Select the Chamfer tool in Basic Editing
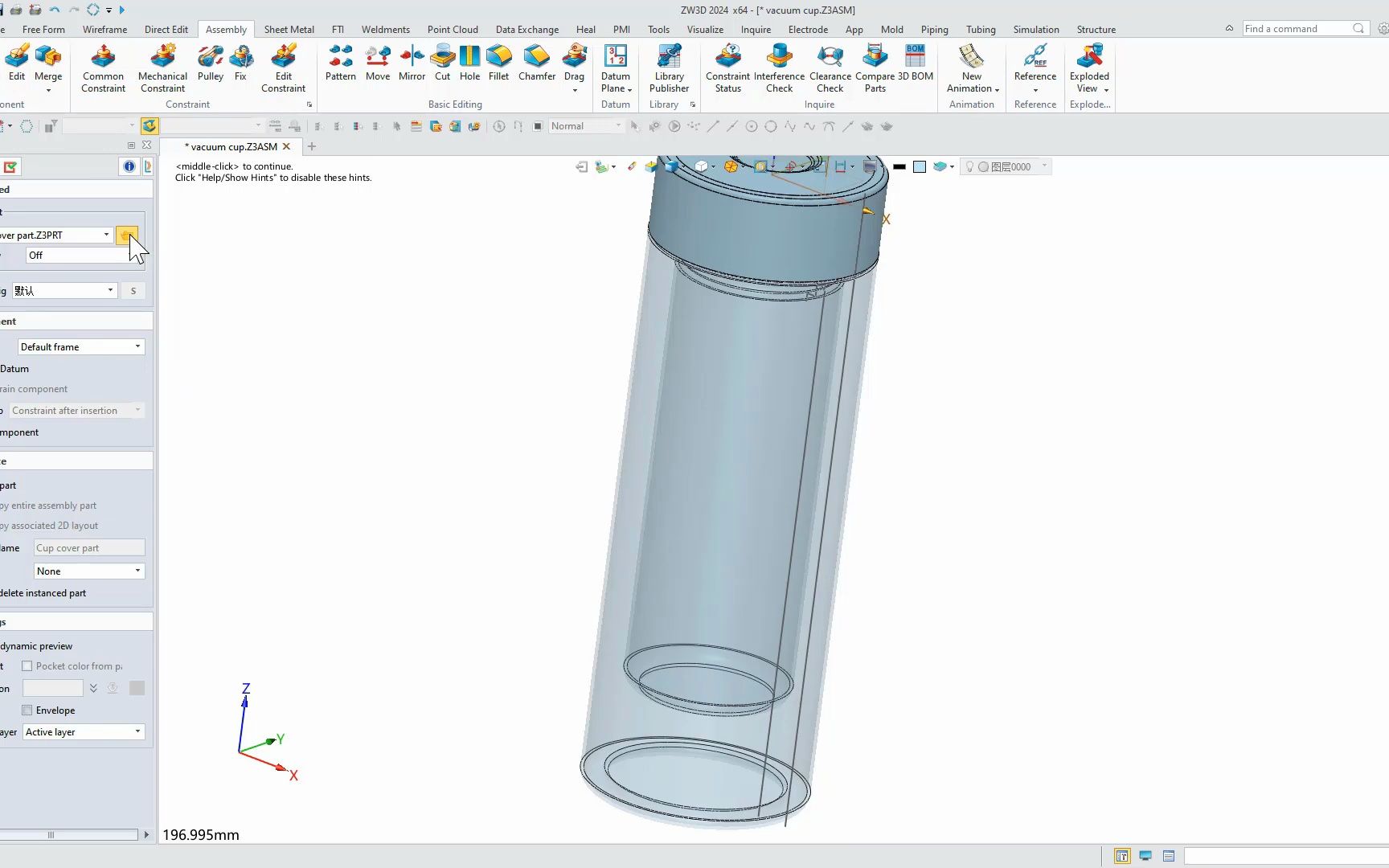The width and height of the screenshot is (1389, 868). coord(536,64)
